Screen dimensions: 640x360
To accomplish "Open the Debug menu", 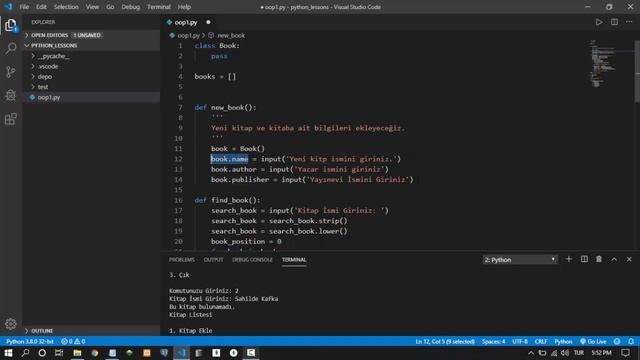I will (x=131, y=7).
